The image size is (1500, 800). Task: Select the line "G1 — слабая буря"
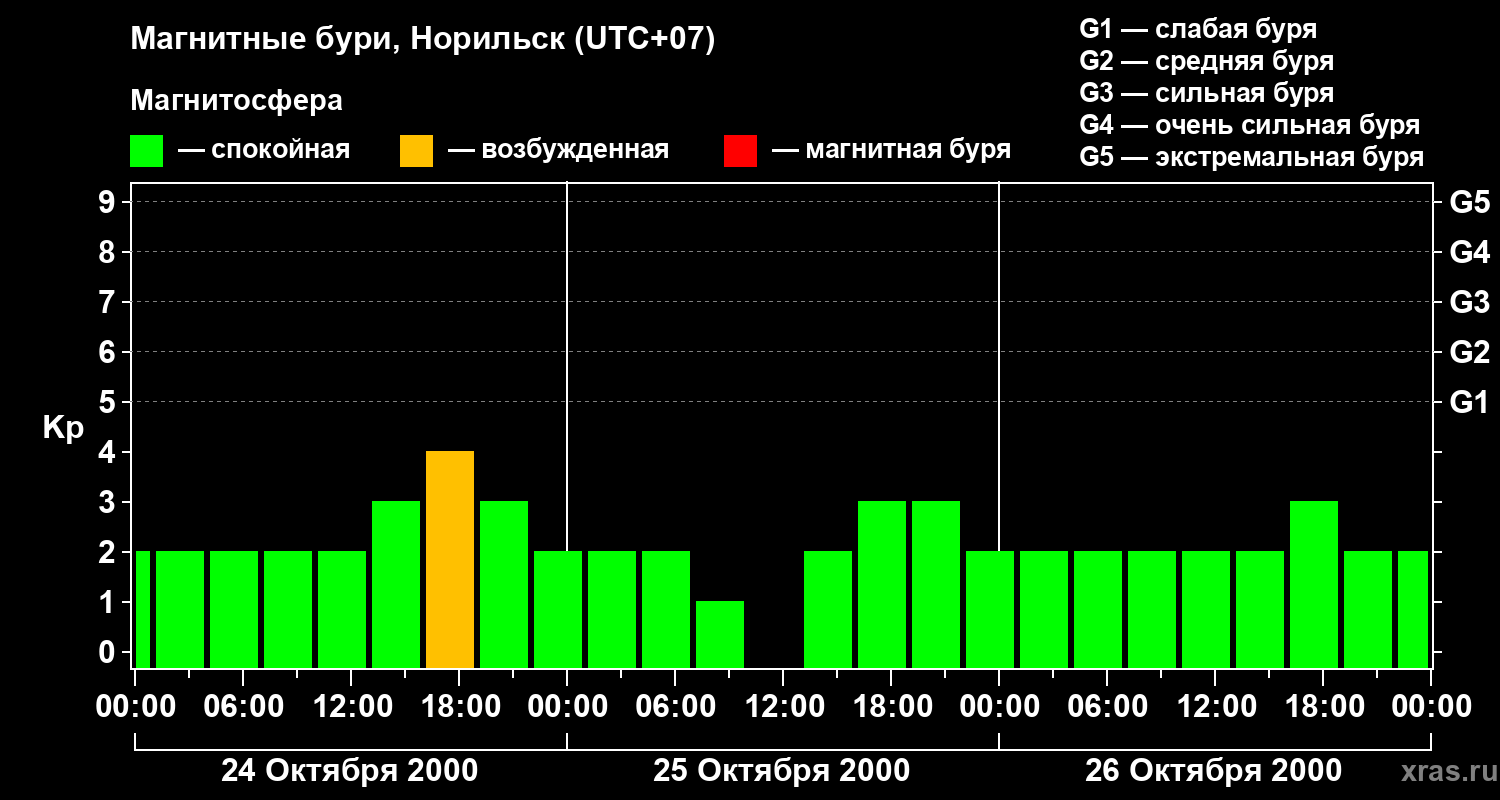click(1198, 28)
